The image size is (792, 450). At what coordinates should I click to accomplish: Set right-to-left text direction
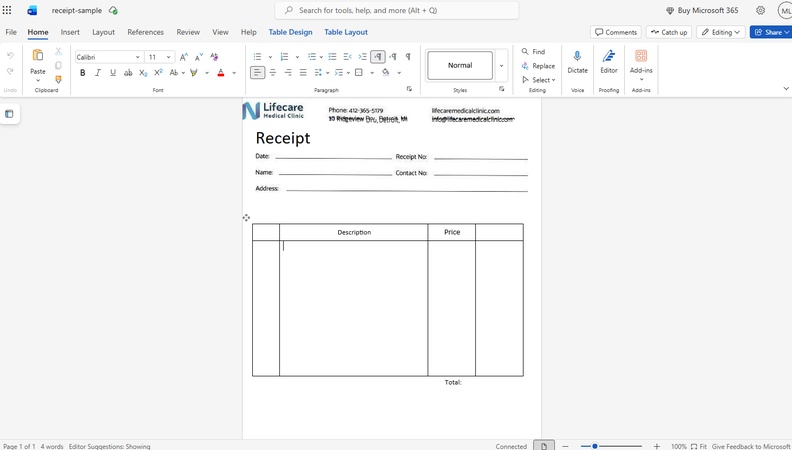(x=393, y=57)
